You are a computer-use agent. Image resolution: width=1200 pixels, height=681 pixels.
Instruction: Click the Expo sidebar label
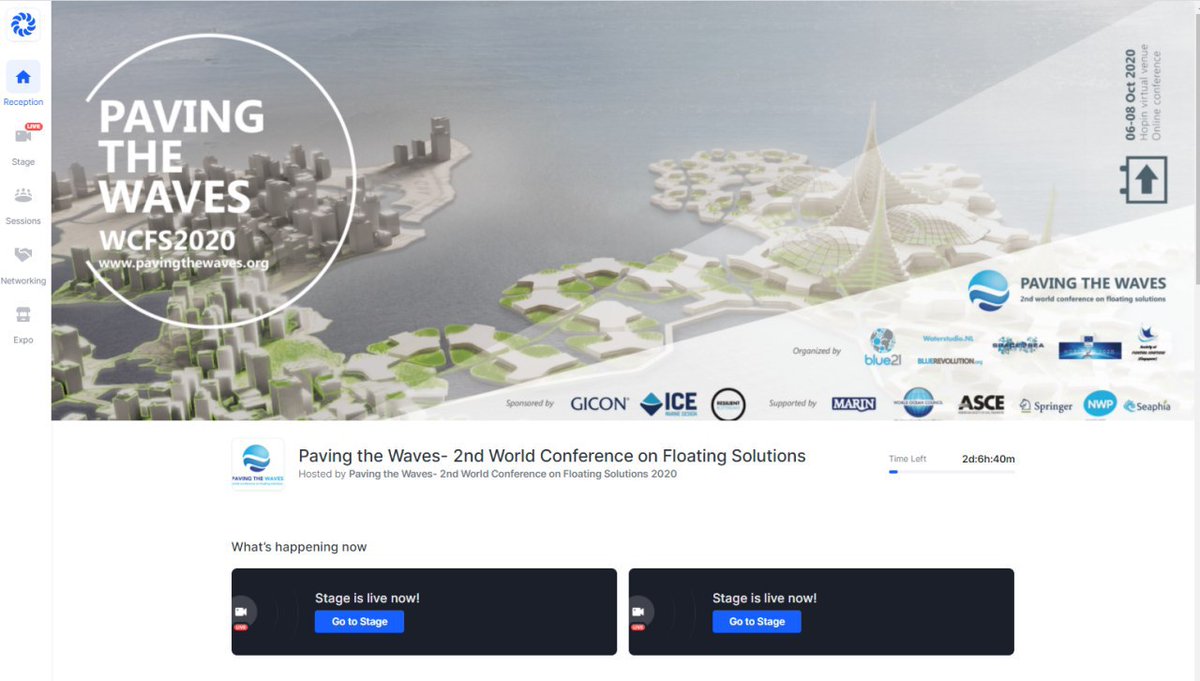pyautogui.click(x=23, y=340)
